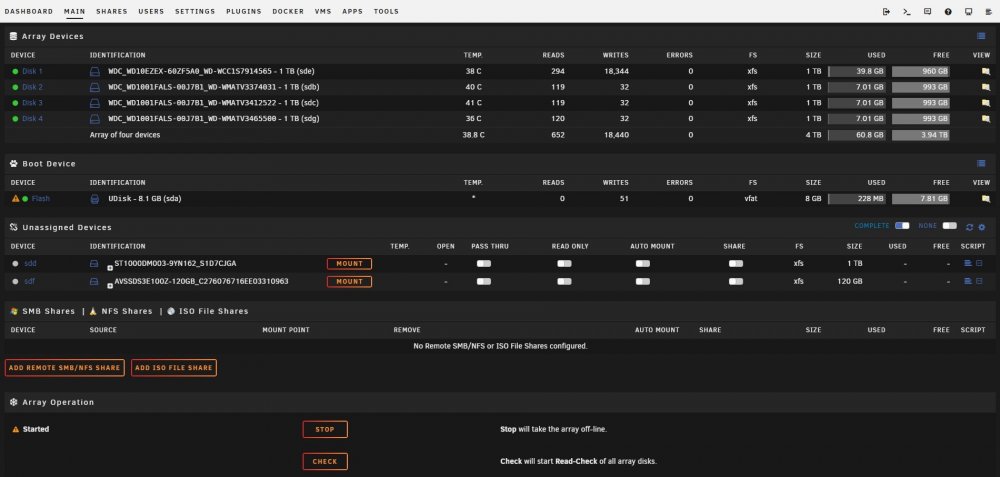The image size is (1000, 477).
Task: Stop the array
Action: pos(325,429)
